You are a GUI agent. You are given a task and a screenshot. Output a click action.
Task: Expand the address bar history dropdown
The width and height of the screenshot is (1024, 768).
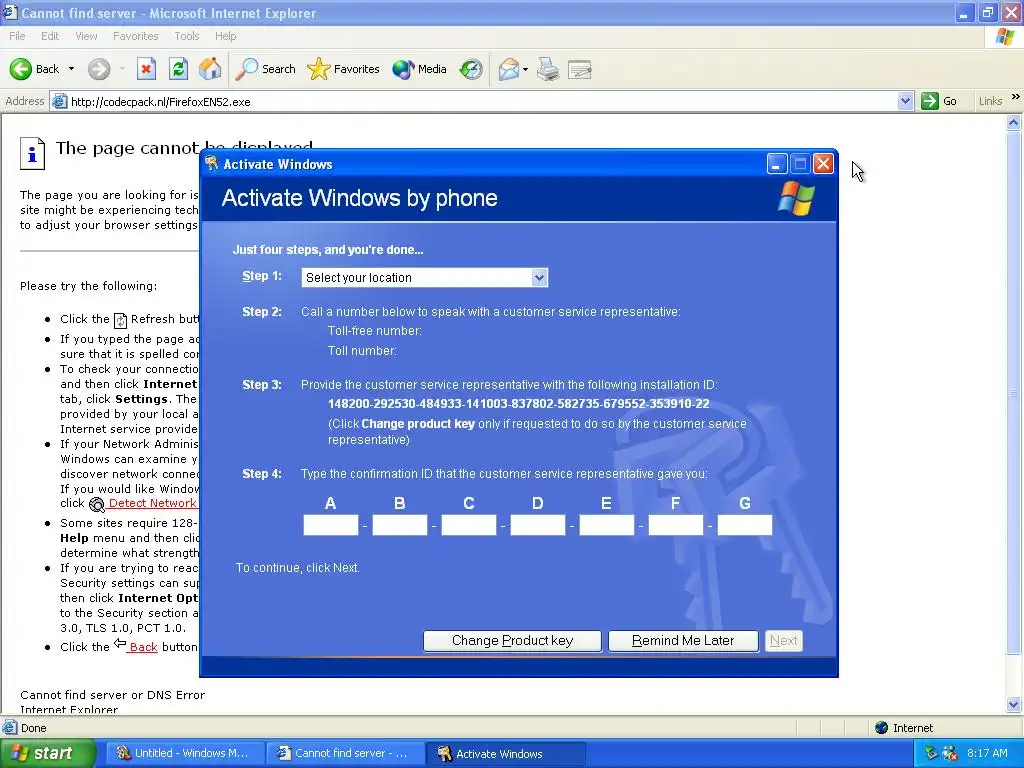(905, 101)
